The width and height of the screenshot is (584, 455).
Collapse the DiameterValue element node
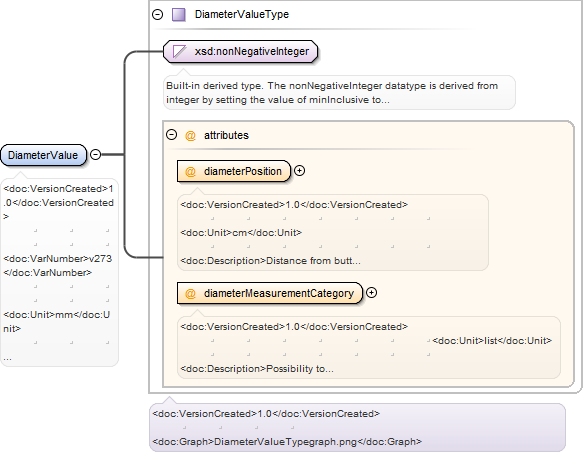tap(96, 154)
